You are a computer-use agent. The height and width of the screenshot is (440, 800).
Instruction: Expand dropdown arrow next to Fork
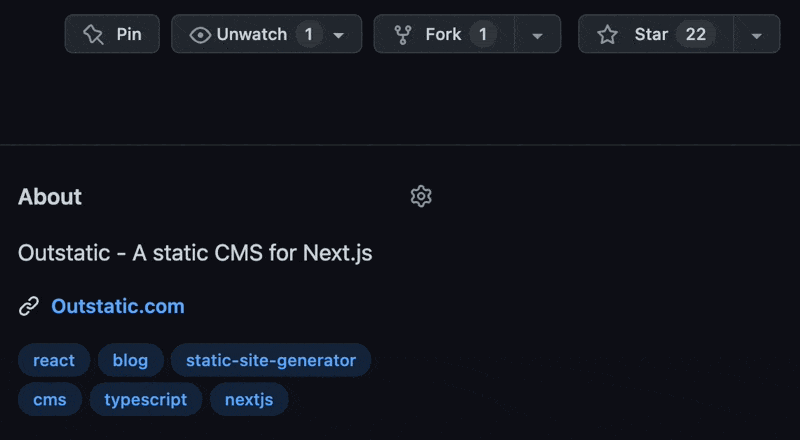(538, 35)
